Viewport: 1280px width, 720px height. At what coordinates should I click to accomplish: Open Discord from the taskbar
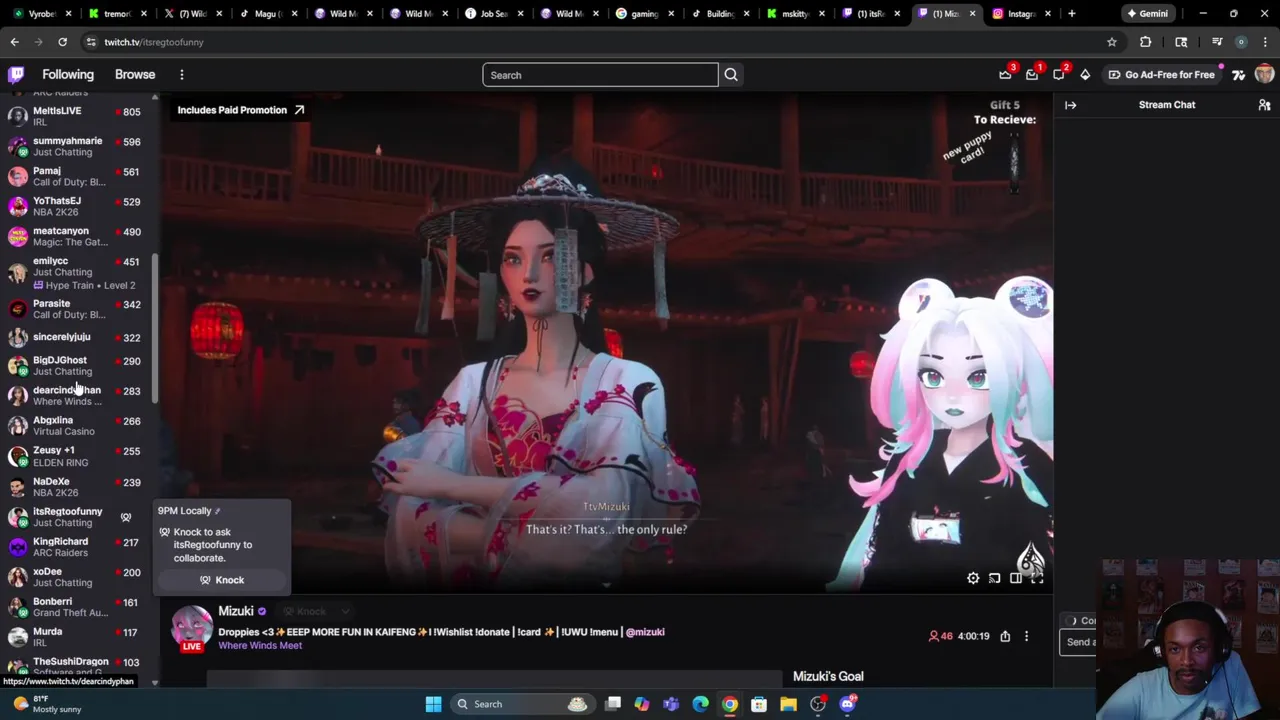click(848, 704)
